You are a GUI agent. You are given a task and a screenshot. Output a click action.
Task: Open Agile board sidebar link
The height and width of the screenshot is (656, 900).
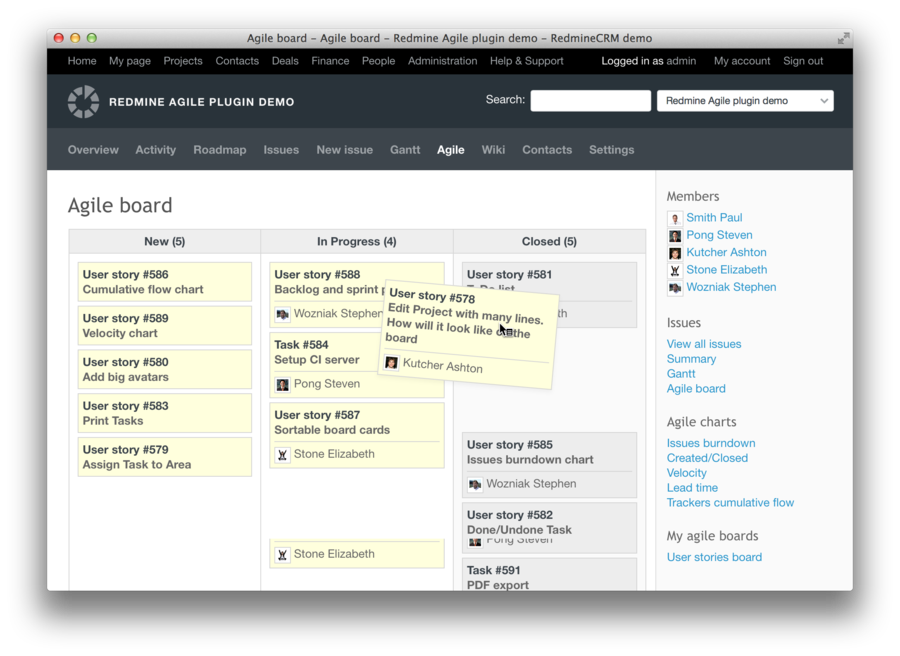click(x=696, y=389)
